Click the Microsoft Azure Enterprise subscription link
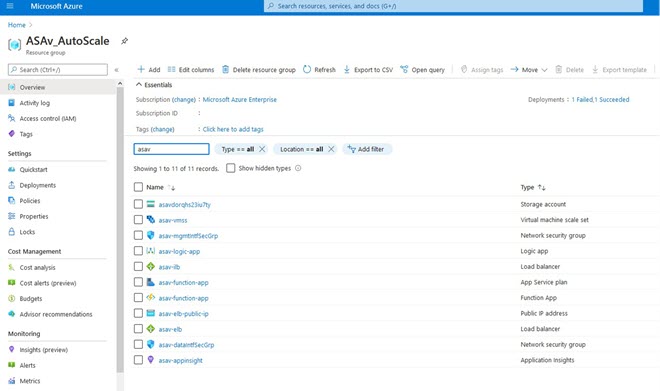660x391 pixels. (x=240, y=99)
